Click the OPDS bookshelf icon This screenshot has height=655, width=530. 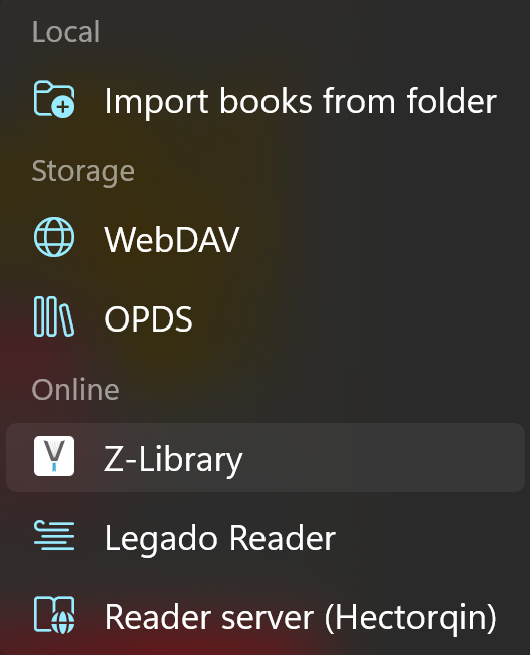(x=54, y=317)
